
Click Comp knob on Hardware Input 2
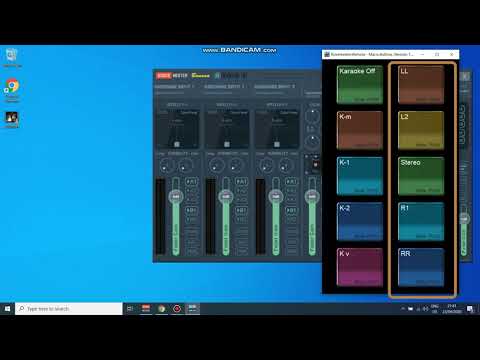(x=216, y=165)
